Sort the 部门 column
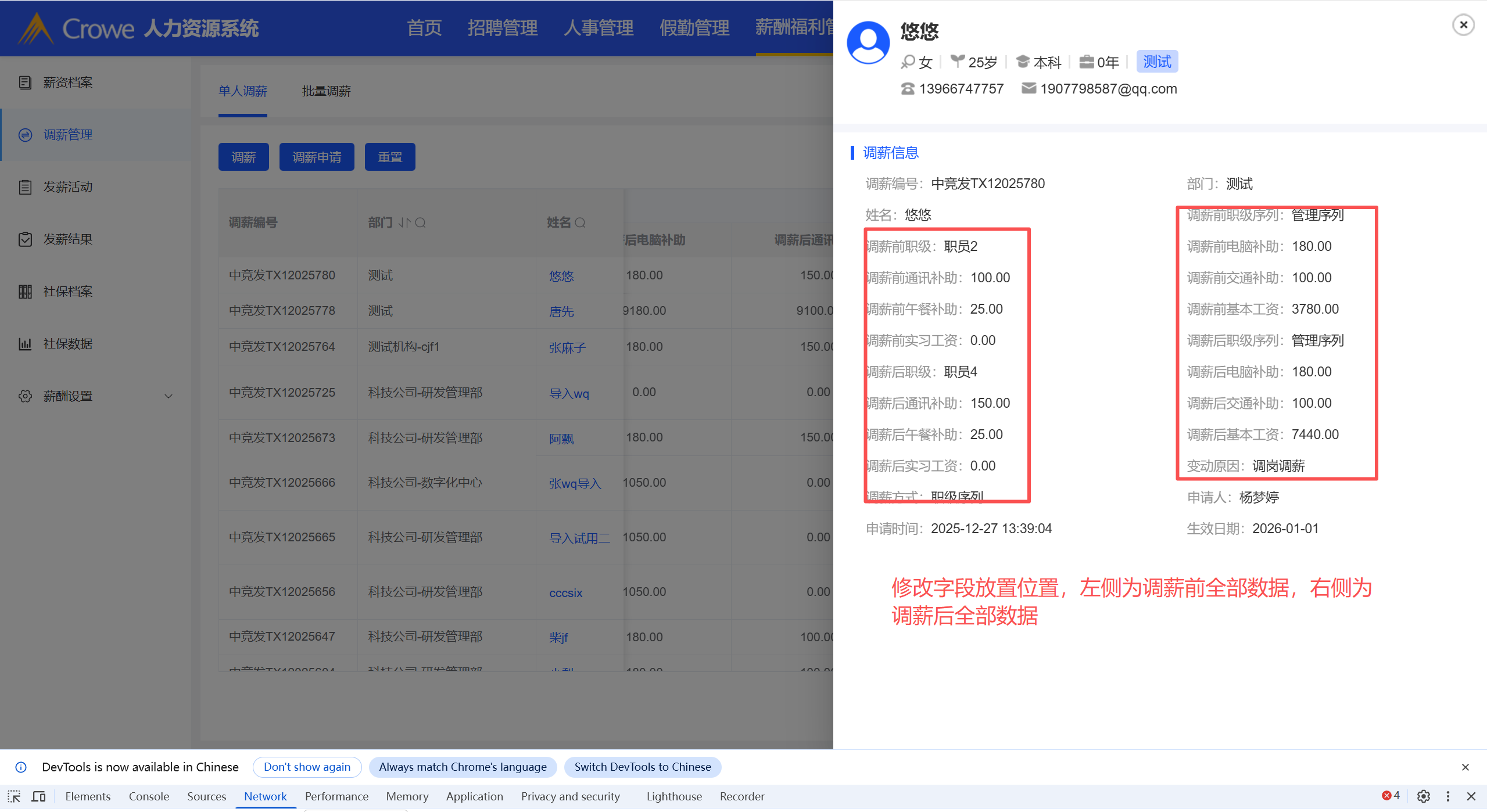The image size is (1487, 812). (404, 222)
